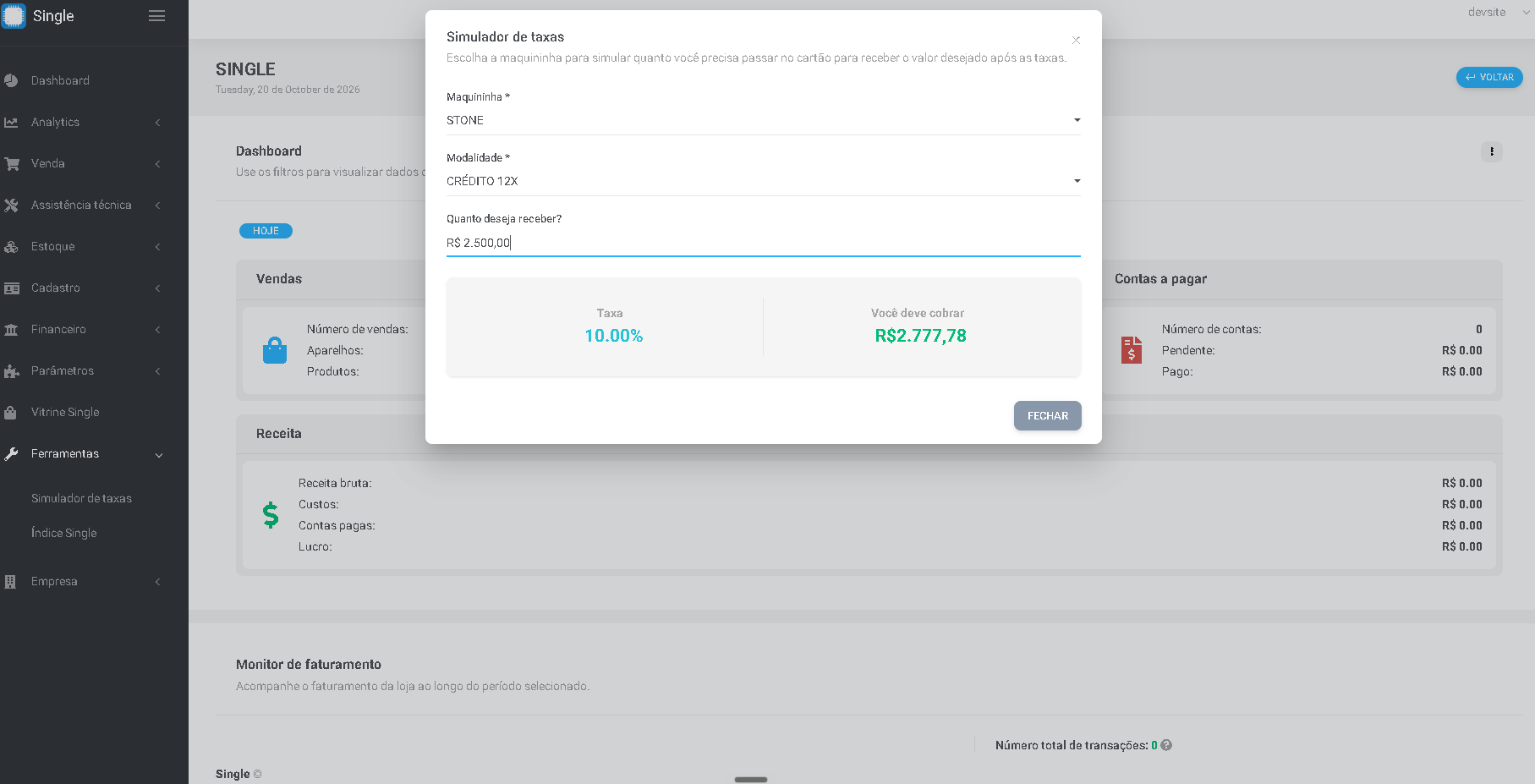Click the red invoice Contas a pagar icon

pyautogui.click(x=1132, y=350)
